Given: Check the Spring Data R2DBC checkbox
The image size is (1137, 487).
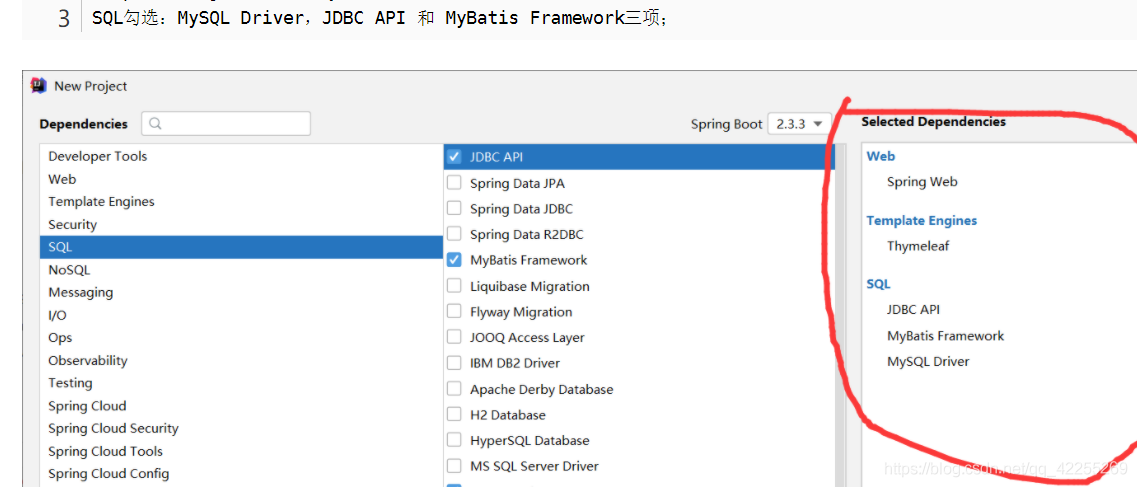Looking at the screenshot, I should pyautogui.click(x=454, y=234).
